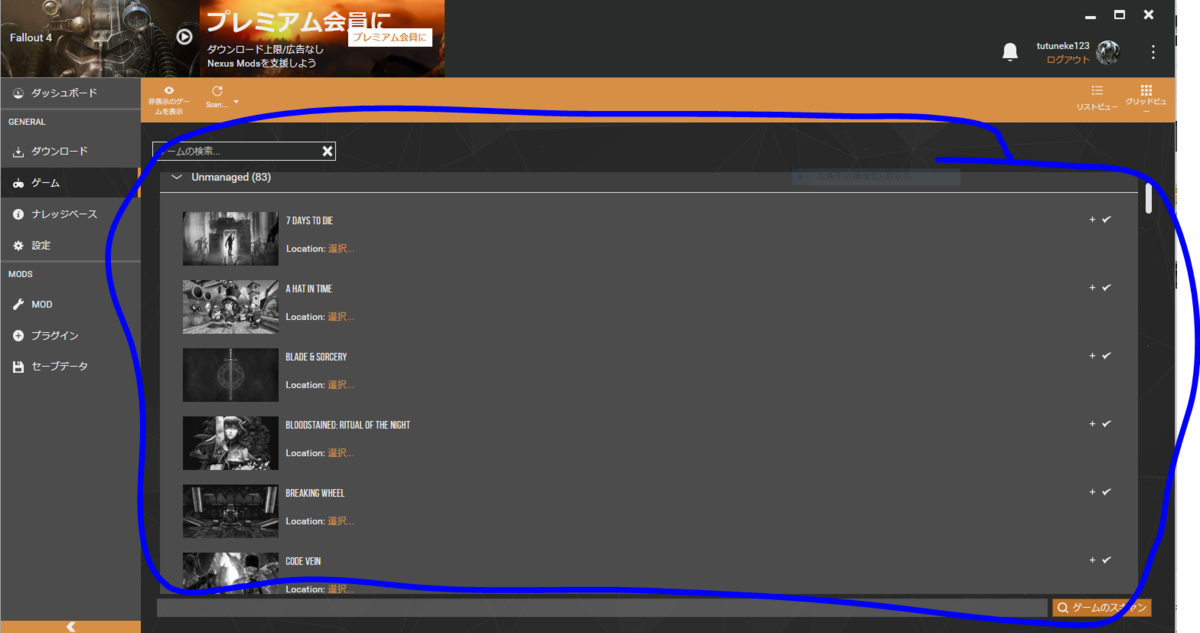Collapse the Unmanaged (83) section
The image size is (1200, 633).
177,177
